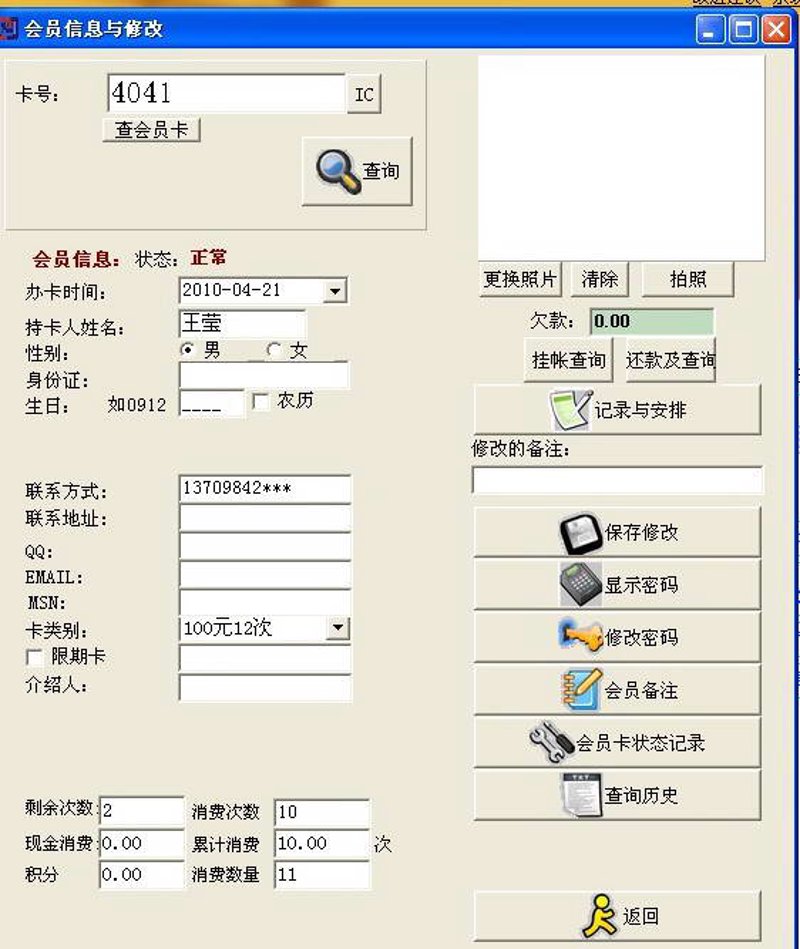The image size is (800, 949).
Task: Click the 现金消费 field
Action: 142,844
